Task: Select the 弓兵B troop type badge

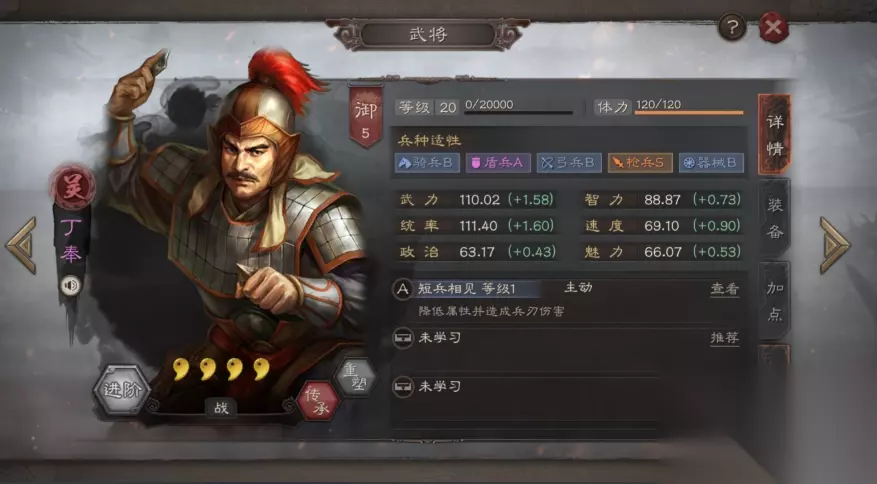Action: pyautogui.click(x=569, y=163)
